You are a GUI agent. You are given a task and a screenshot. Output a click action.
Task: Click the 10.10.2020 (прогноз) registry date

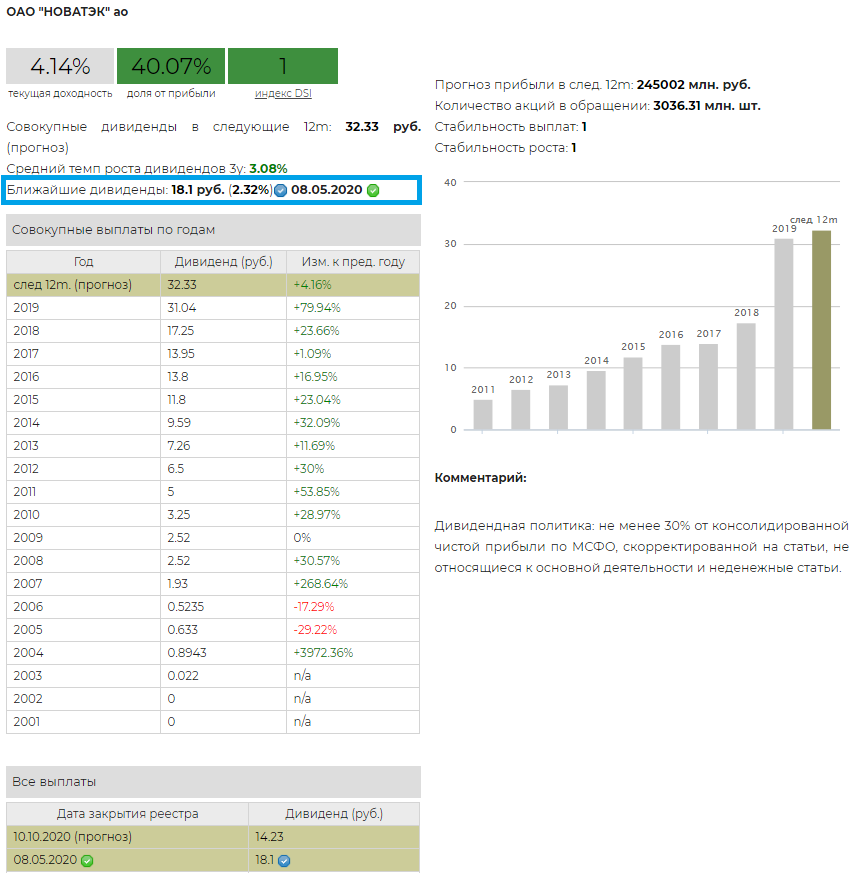[72, 837]
